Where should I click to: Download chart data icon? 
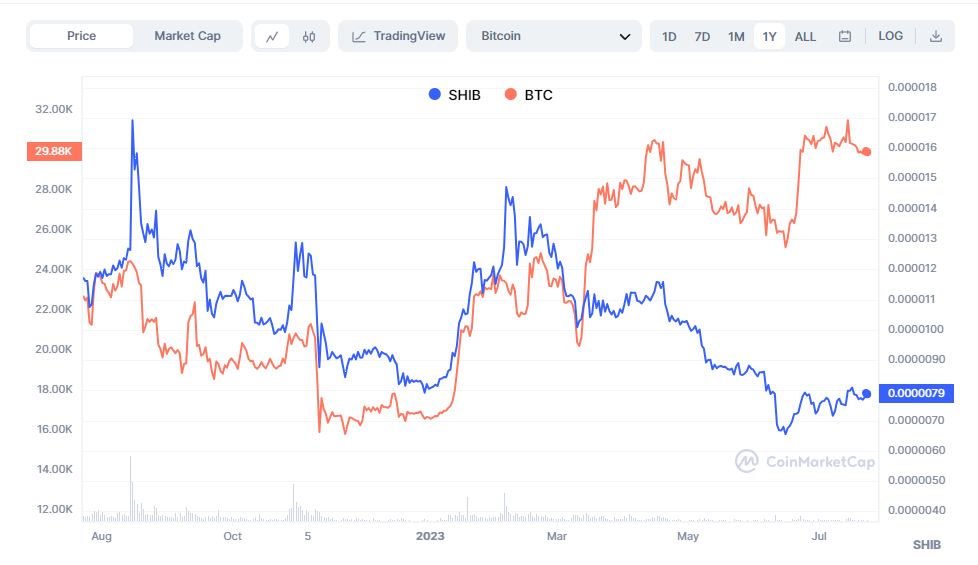tap(936, 36)
